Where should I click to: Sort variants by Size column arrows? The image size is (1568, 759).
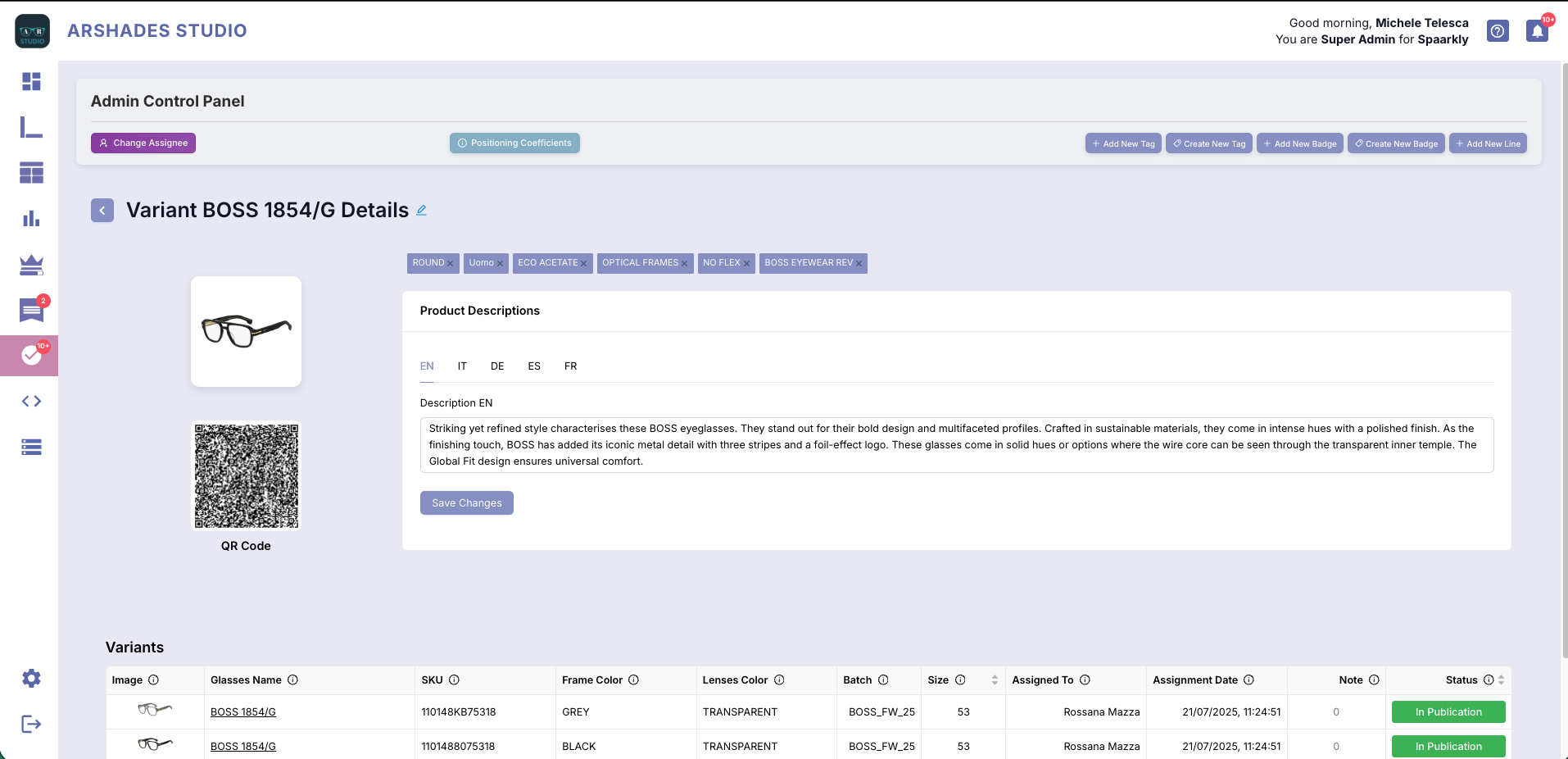coord(995,680)
